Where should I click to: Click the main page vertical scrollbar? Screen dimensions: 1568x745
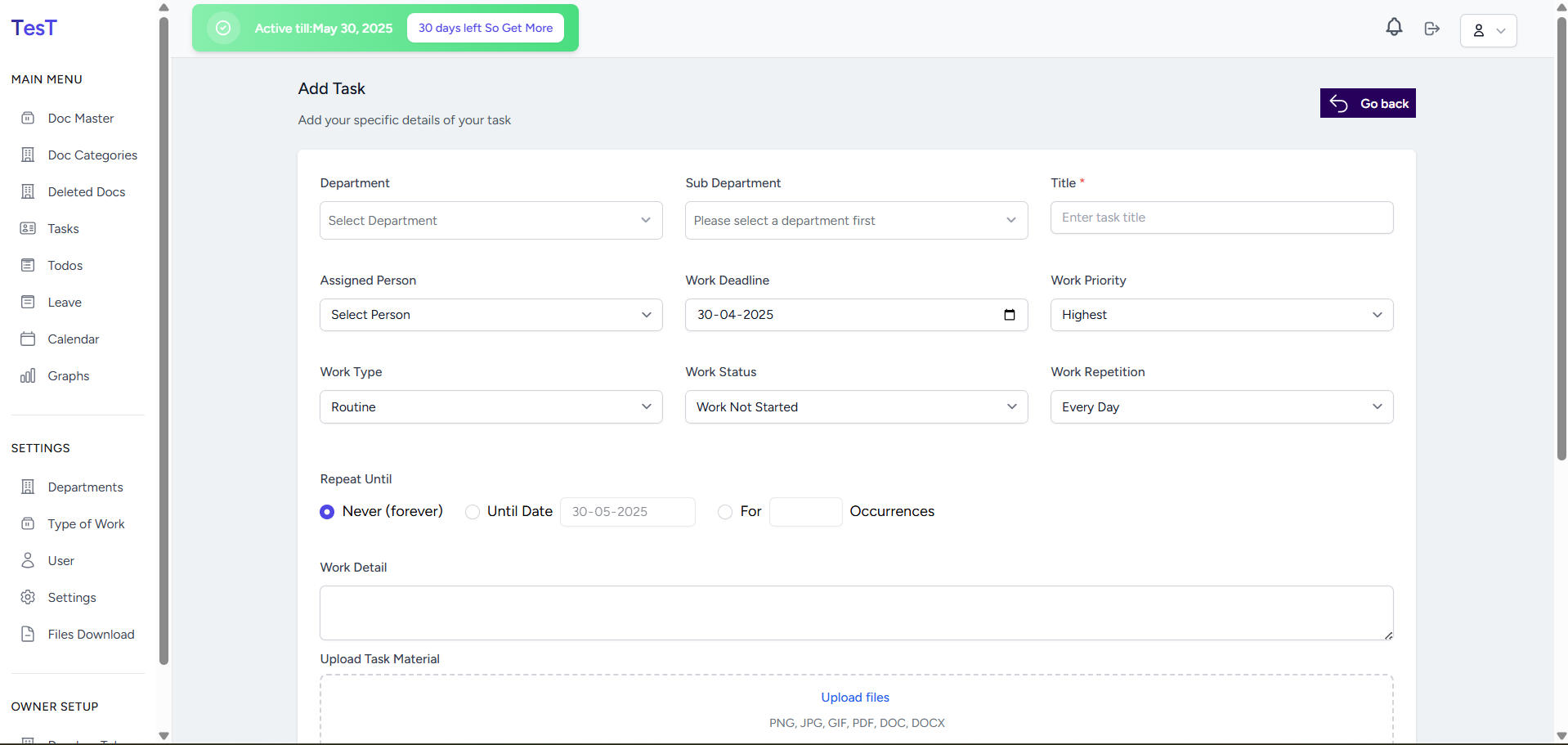point(1561,238)
